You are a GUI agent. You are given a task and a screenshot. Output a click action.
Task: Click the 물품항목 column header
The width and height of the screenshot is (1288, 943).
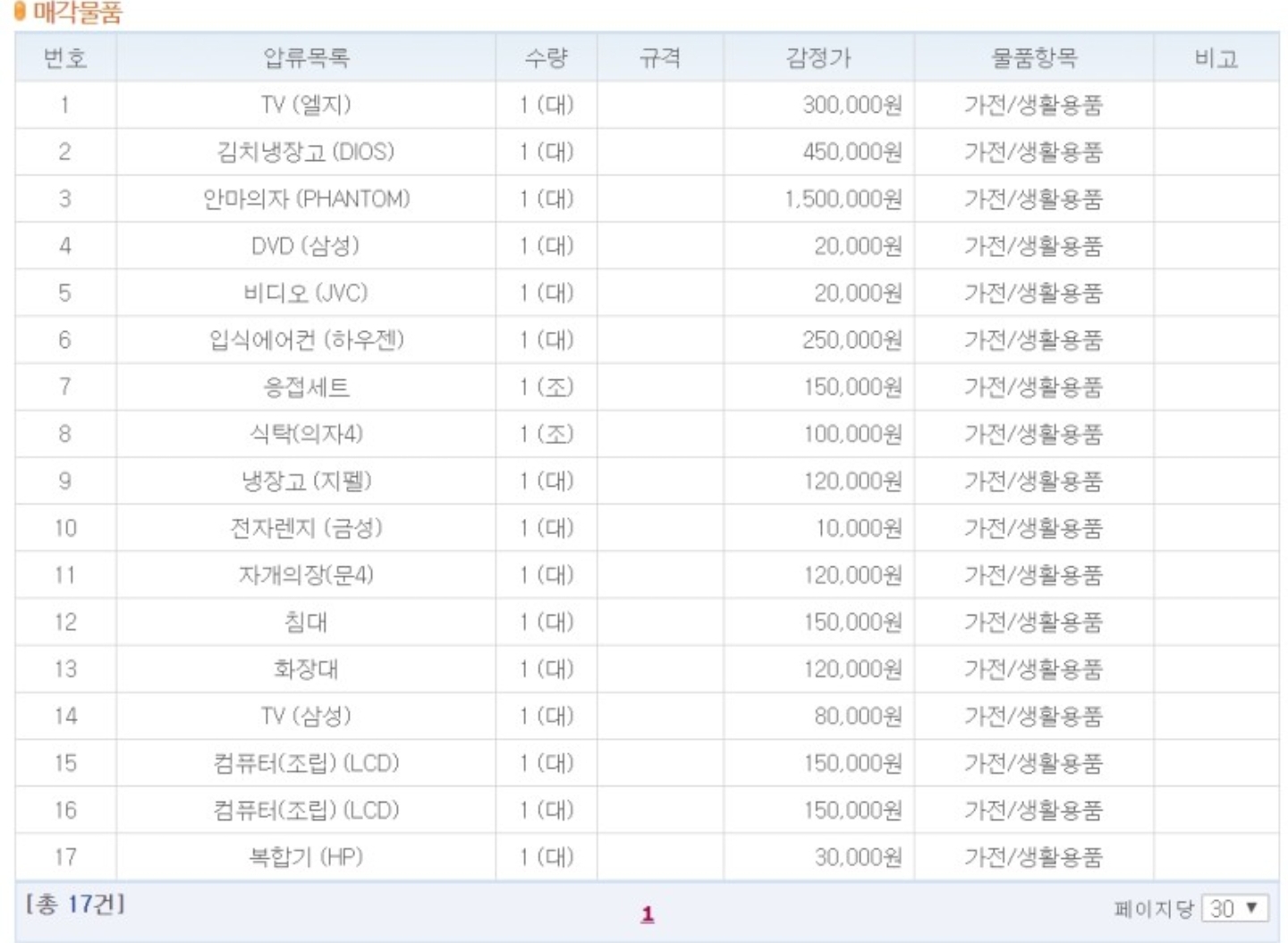pos(1034,58)
